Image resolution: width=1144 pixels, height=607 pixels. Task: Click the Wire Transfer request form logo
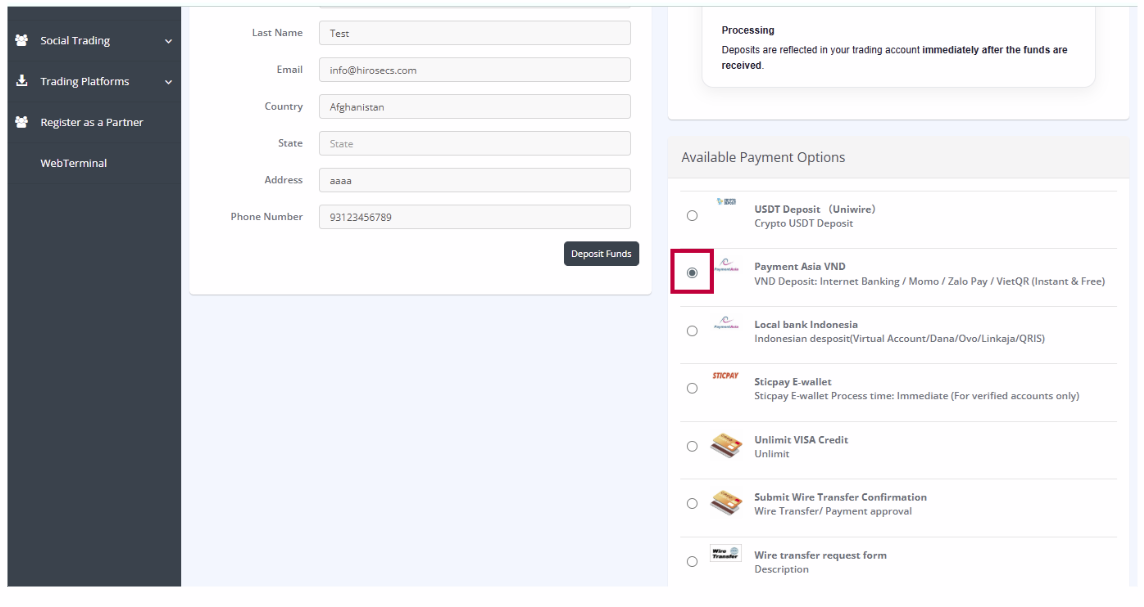pyautogui.click(x=725, y=554)
